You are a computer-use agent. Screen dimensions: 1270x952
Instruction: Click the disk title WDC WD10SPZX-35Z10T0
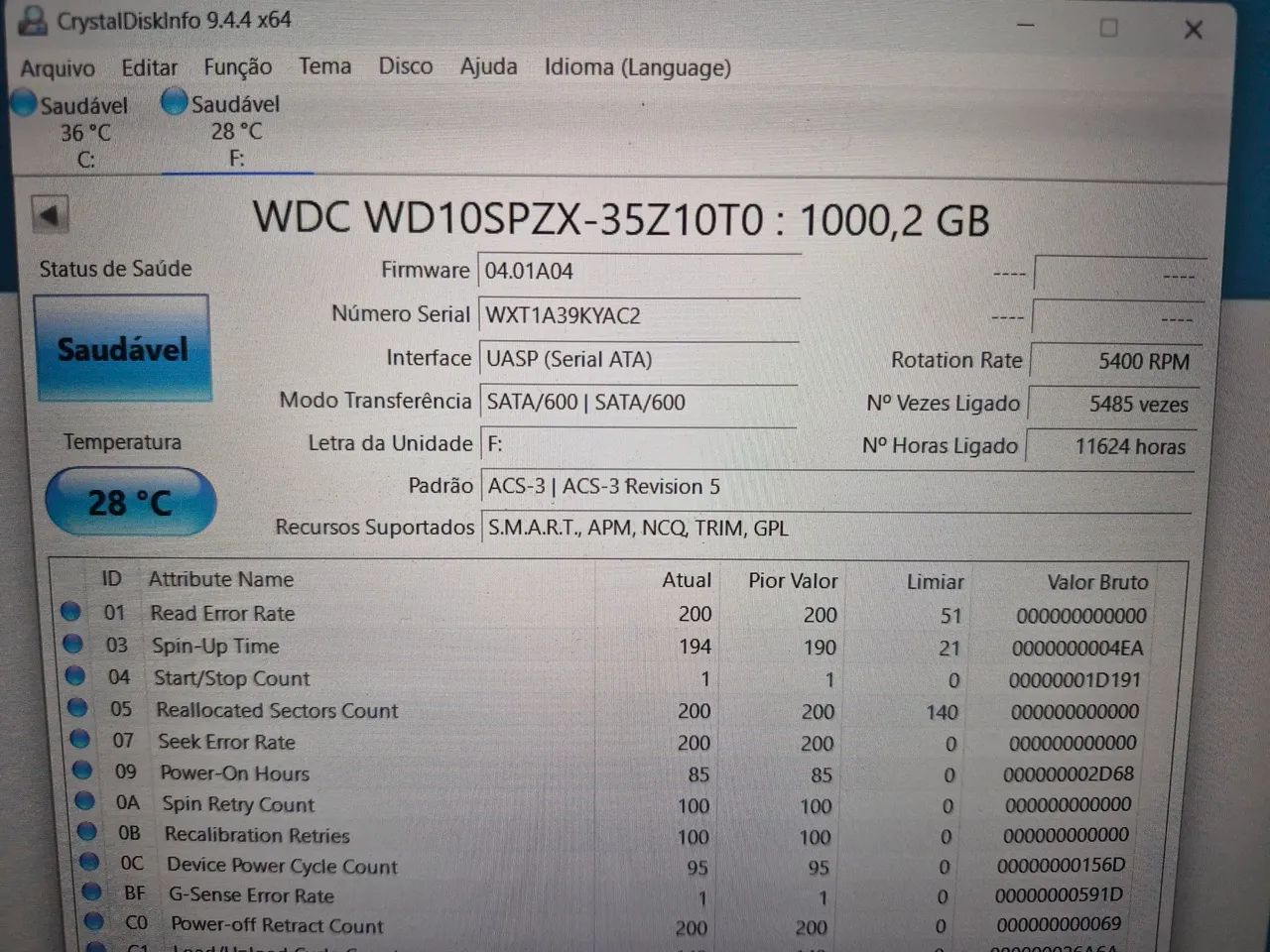508,217
